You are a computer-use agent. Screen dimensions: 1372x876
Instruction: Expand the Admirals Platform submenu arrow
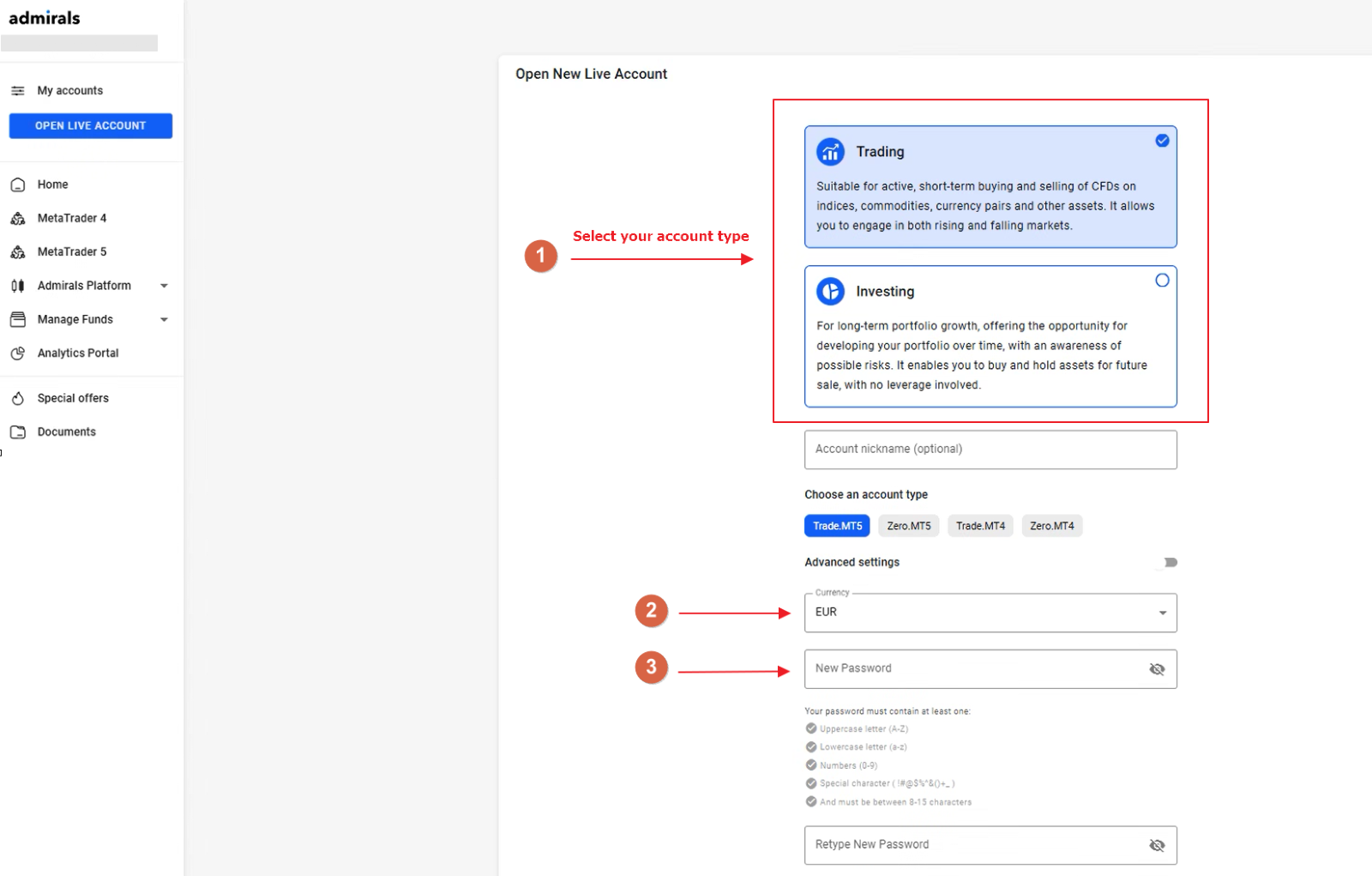coord(164,286)
